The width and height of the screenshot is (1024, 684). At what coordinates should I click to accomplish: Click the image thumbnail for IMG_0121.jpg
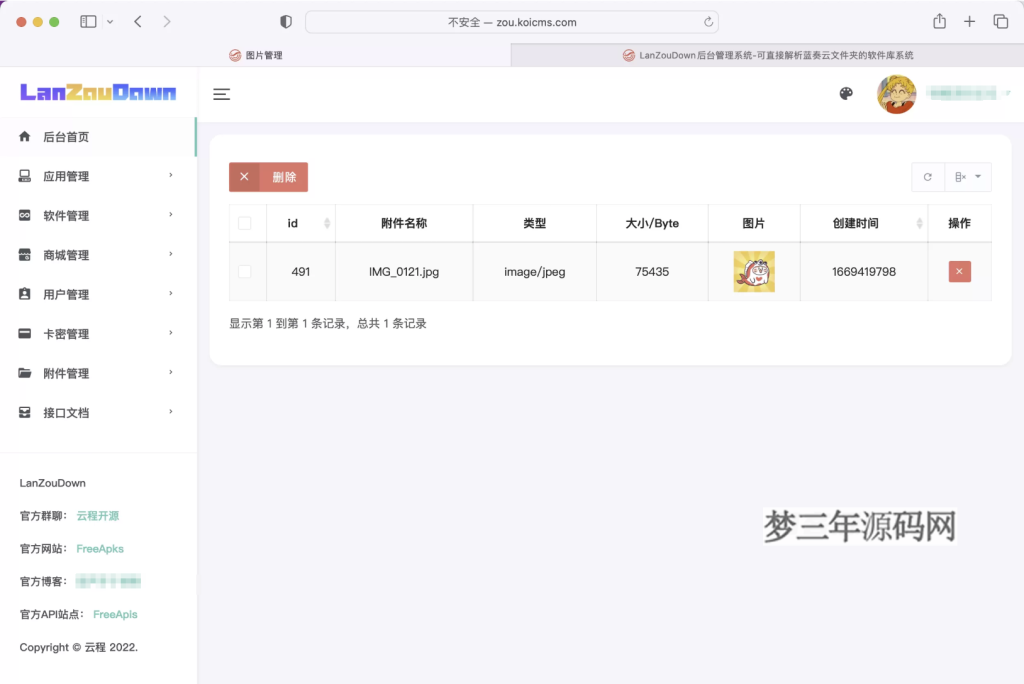pos(754,271)
